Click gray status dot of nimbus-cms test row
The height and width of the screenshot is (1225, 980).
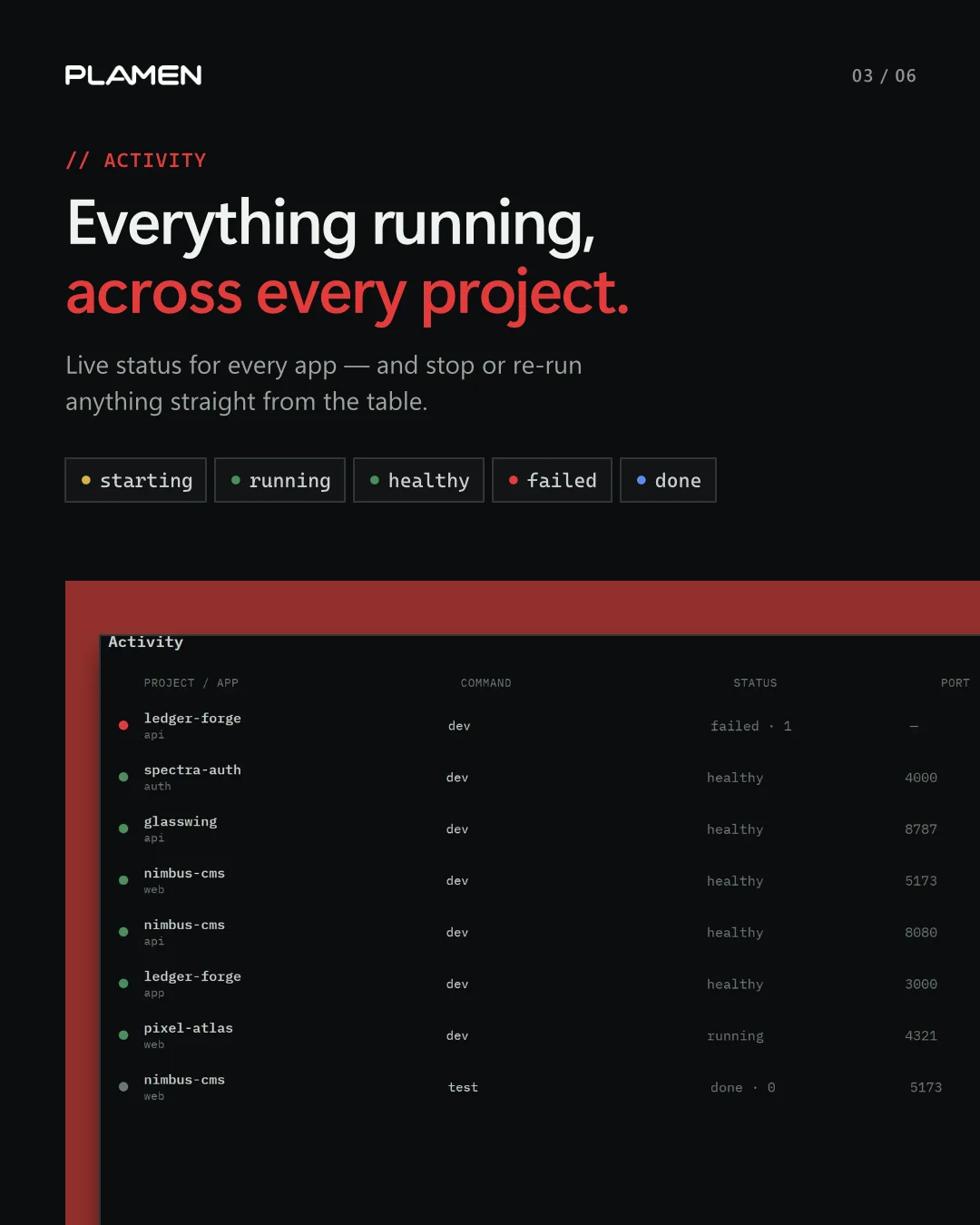click(123, 1087)
